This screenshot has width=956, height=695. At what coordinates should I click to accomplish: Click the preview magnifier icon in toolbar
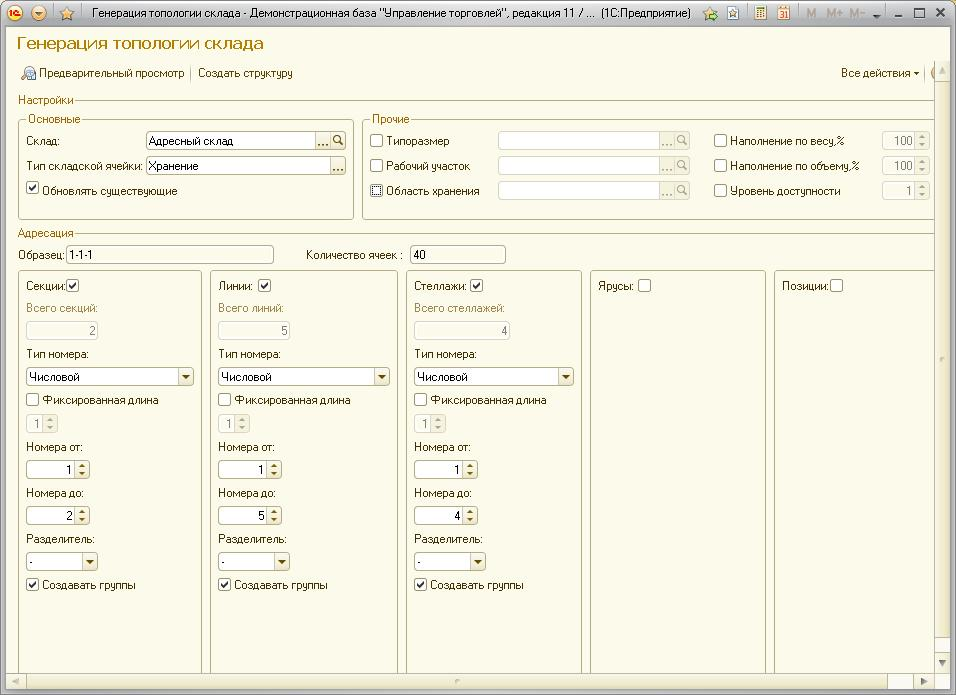coord(29,73)
